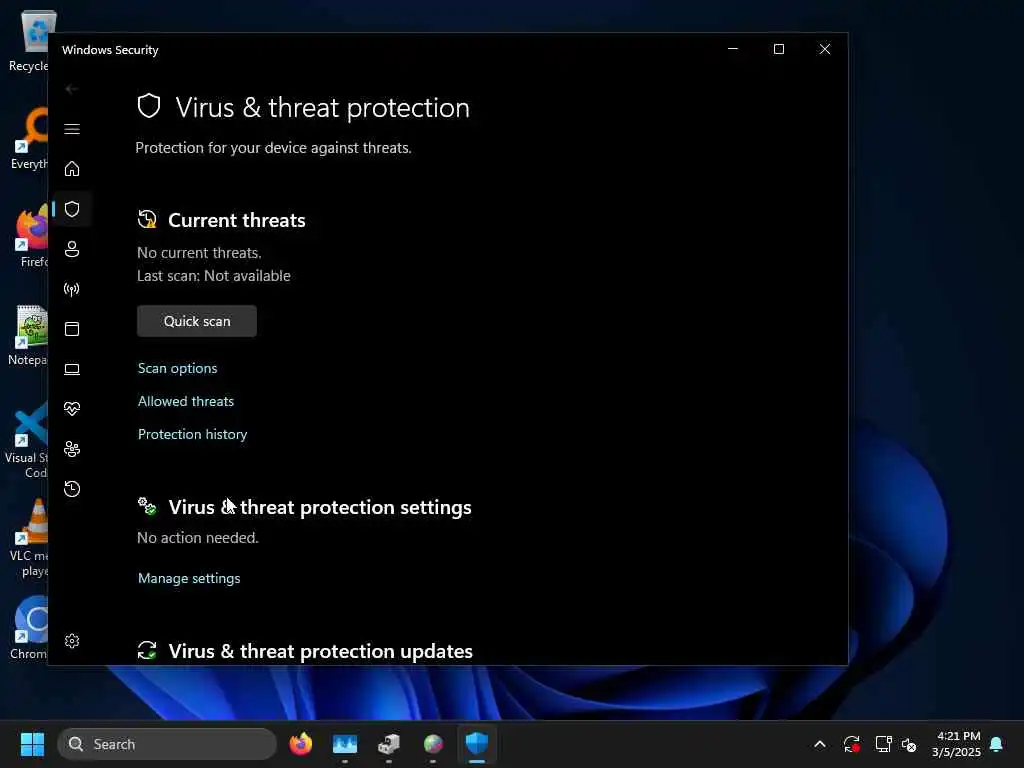Open Allowed threats link
The image size is (1024, 768).
(185, 402)
